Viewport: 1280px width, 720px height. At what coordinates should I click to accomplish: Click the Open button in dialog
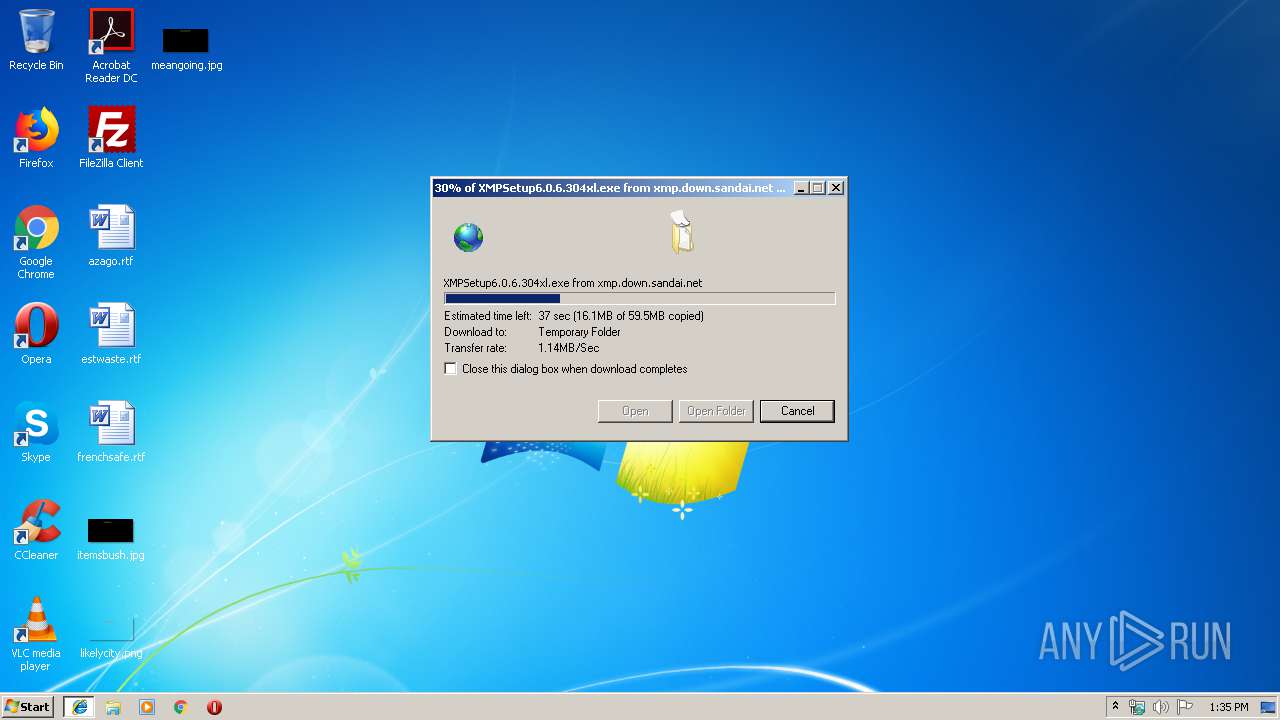click(x=635, y=411)
